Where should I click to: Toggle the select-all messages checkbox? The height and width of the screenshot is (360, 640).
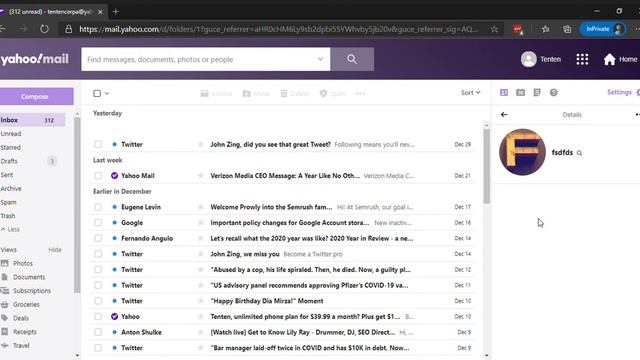pos(97,93)
